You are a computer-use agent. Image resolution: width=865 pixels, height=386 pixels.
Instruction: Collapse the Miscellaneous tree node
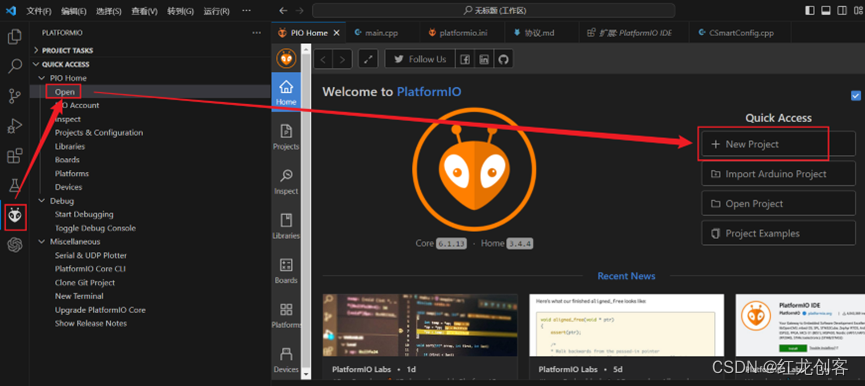click(x=42, y=242)
